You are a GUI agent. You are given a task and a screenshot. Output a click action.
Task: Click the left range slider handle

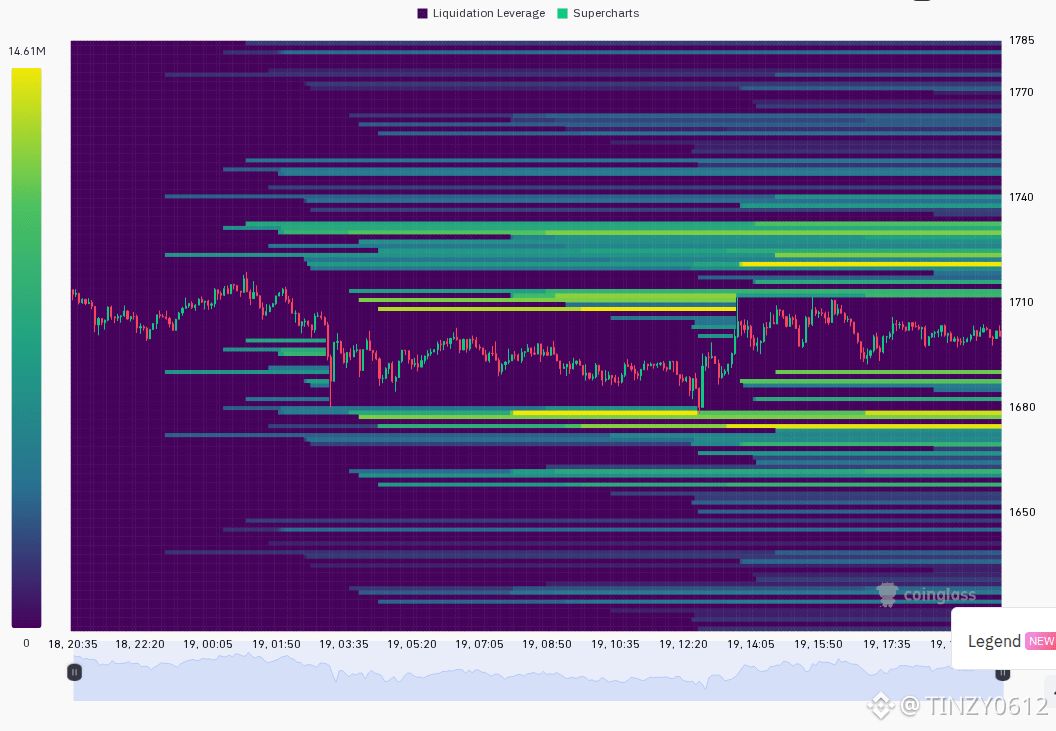pos(75,672)
